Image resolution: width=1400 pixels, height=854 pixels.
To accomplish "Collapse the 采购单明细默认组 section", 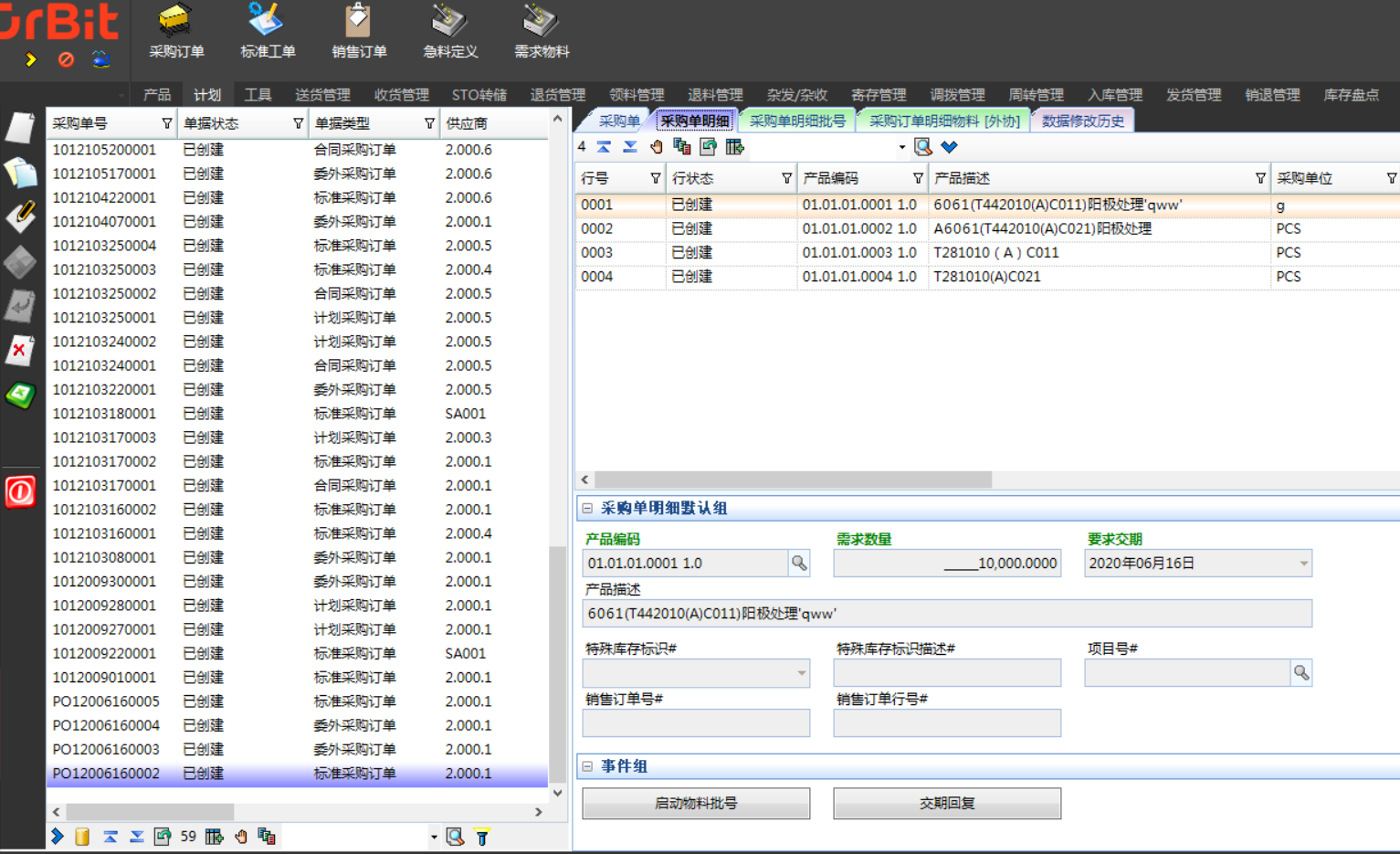I will (587, 509).
